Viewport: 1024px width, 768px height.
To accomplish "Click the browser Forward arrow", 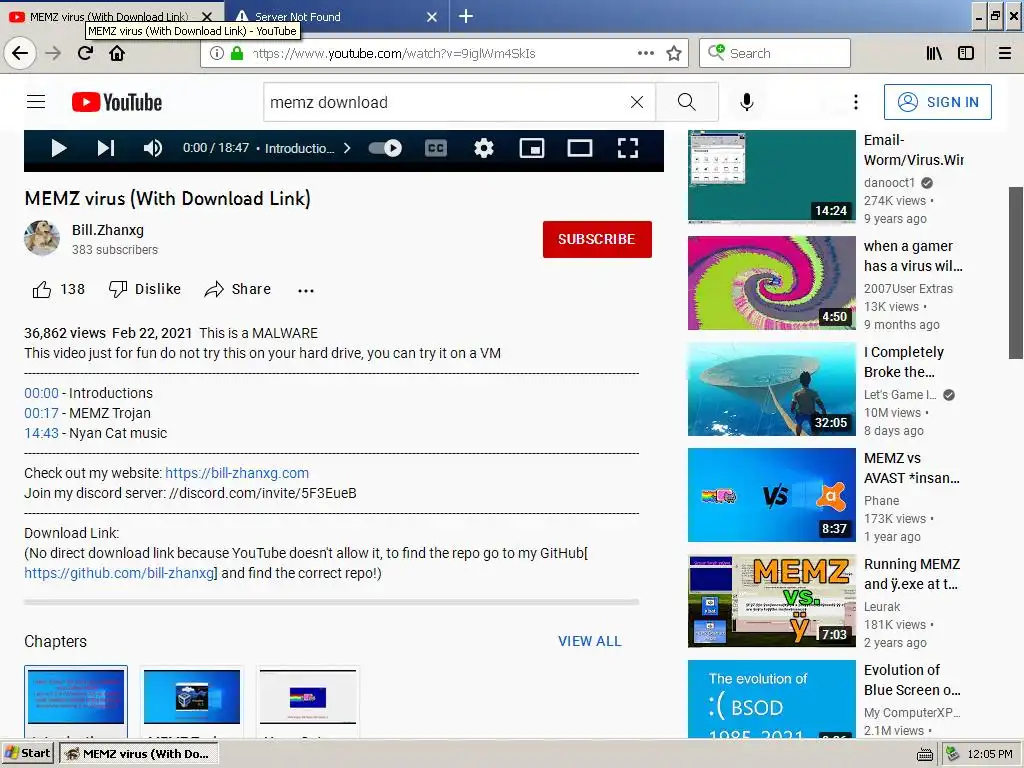I will coord(53,53).
